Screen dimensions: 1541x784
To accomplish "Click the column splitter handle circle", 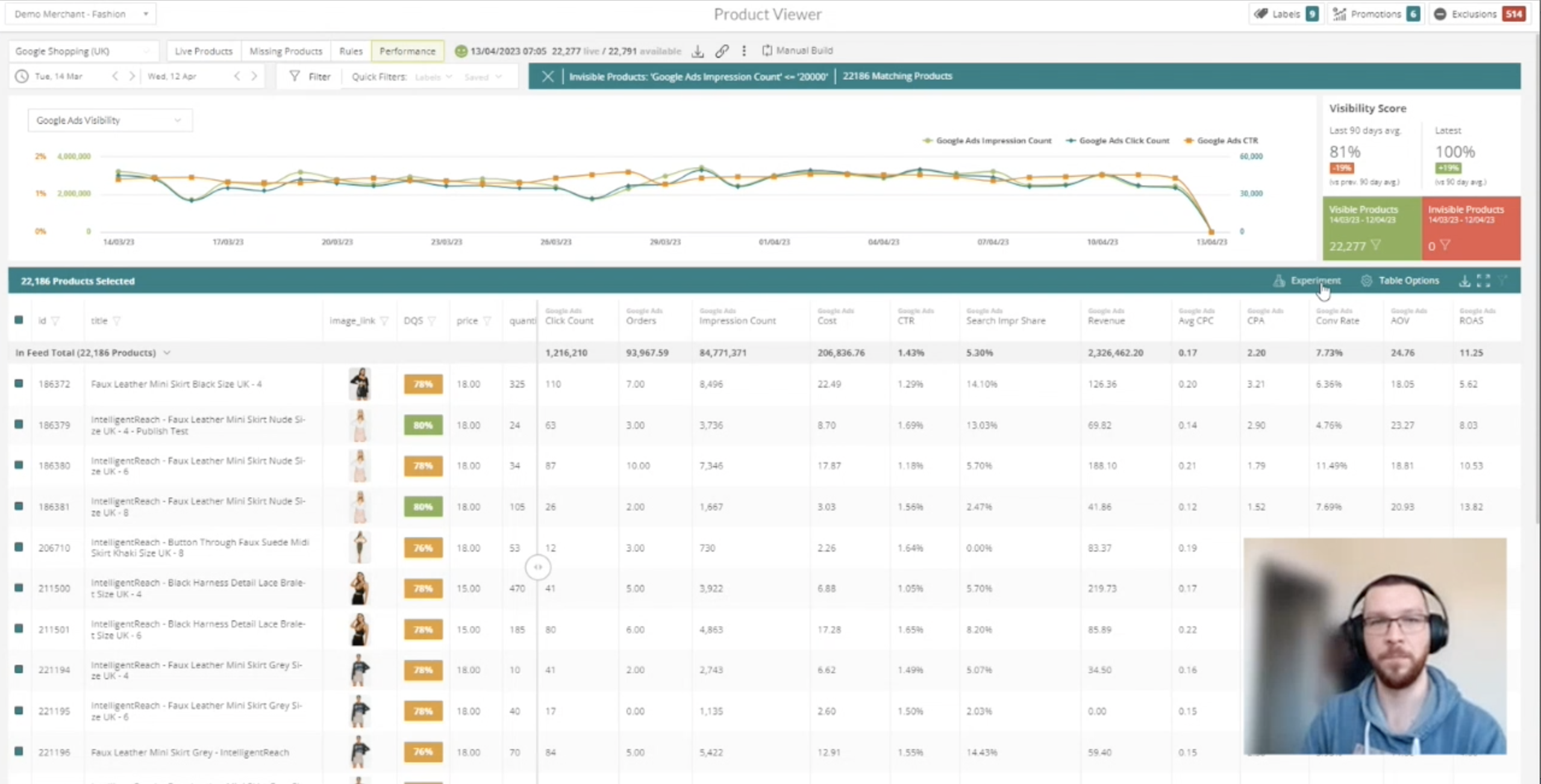I will click(x=537, y=567).
